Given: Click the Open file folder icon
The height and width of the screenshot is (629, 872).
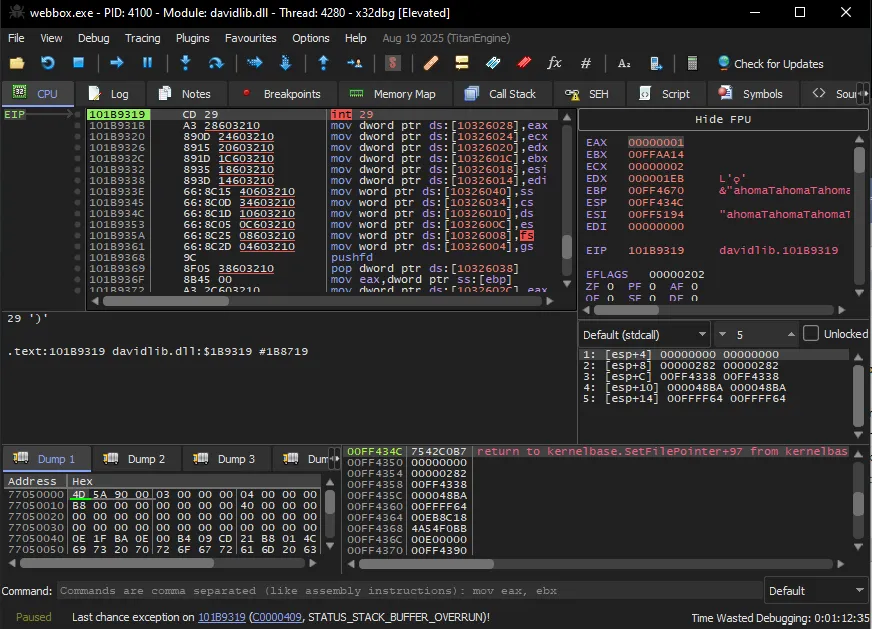Looking at the screenshot, I should pyautogui.click(x=17, y=63).
